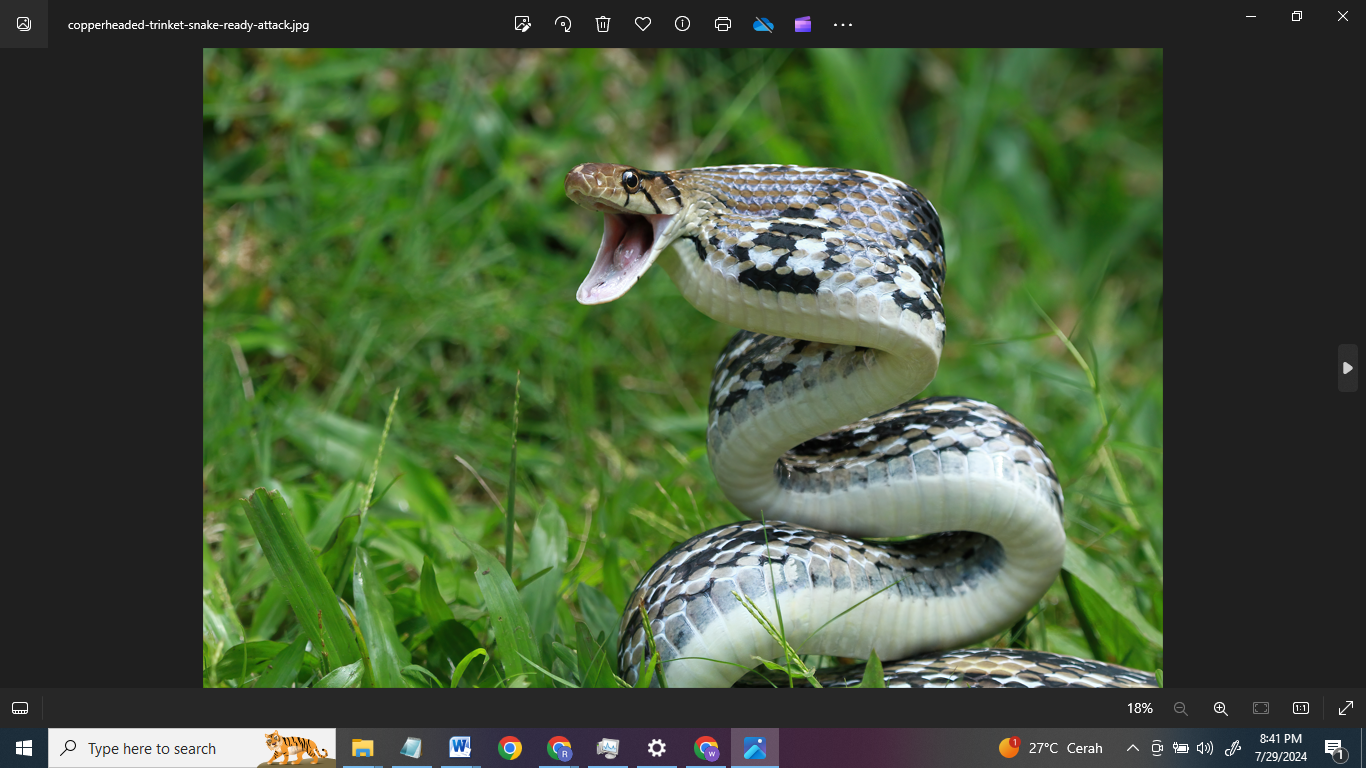Click the OneDrive cloud icon
Image resolution: width=1366 pixels, height=768 pixels.
[763, 24]
